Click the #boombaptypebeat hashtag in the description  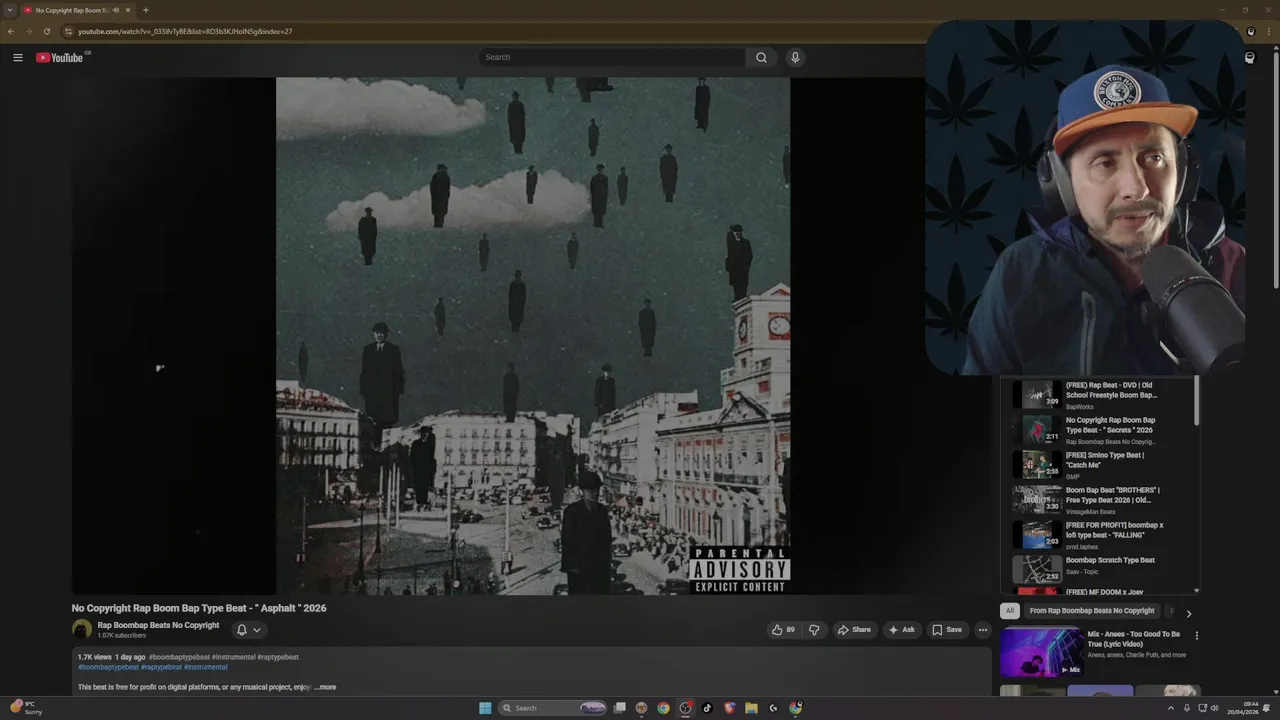pyautogui.click(x=109, y=667)
